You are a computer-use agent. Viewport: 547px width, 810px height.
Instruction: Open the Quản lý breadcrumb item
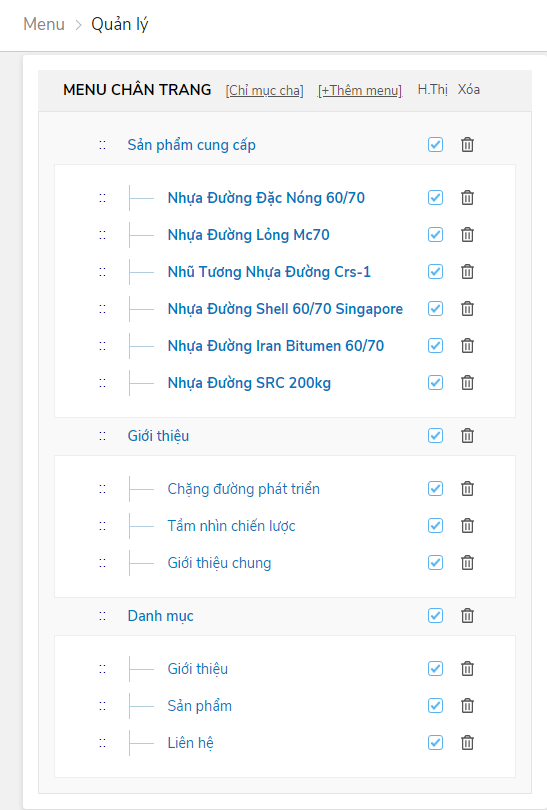120,24
